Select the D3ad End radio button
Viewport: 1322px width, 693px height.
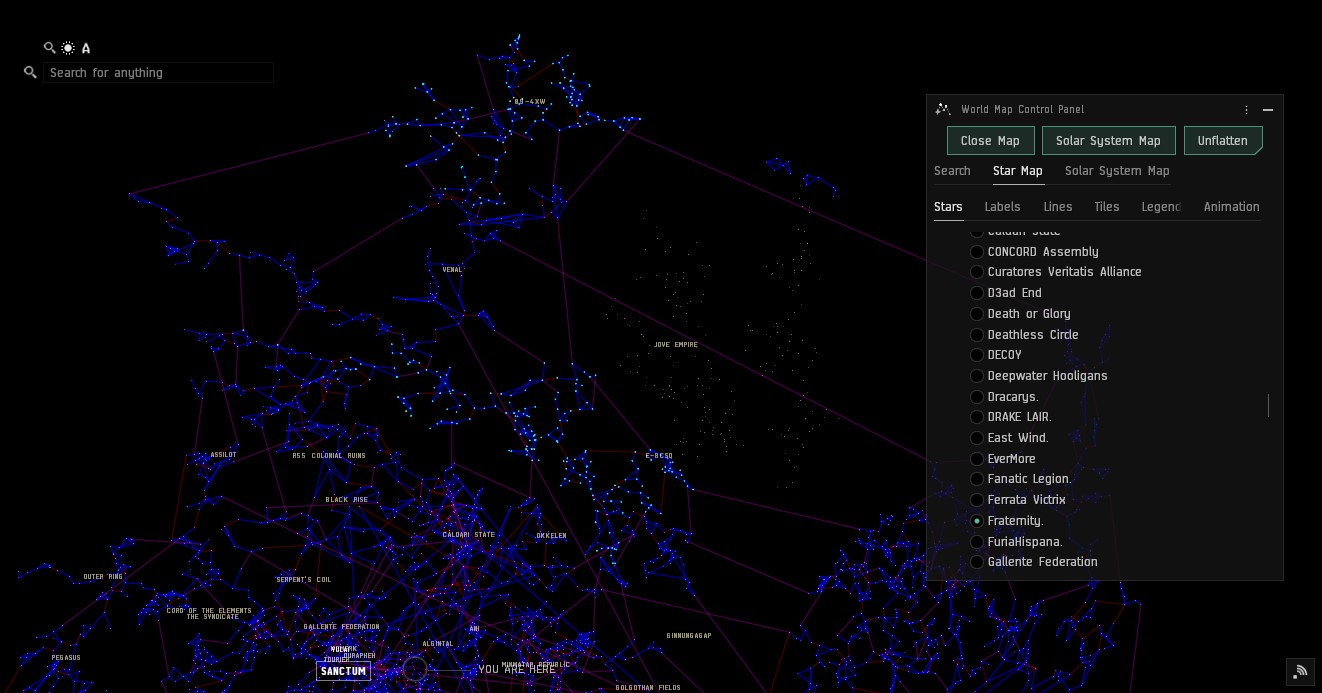977,293
